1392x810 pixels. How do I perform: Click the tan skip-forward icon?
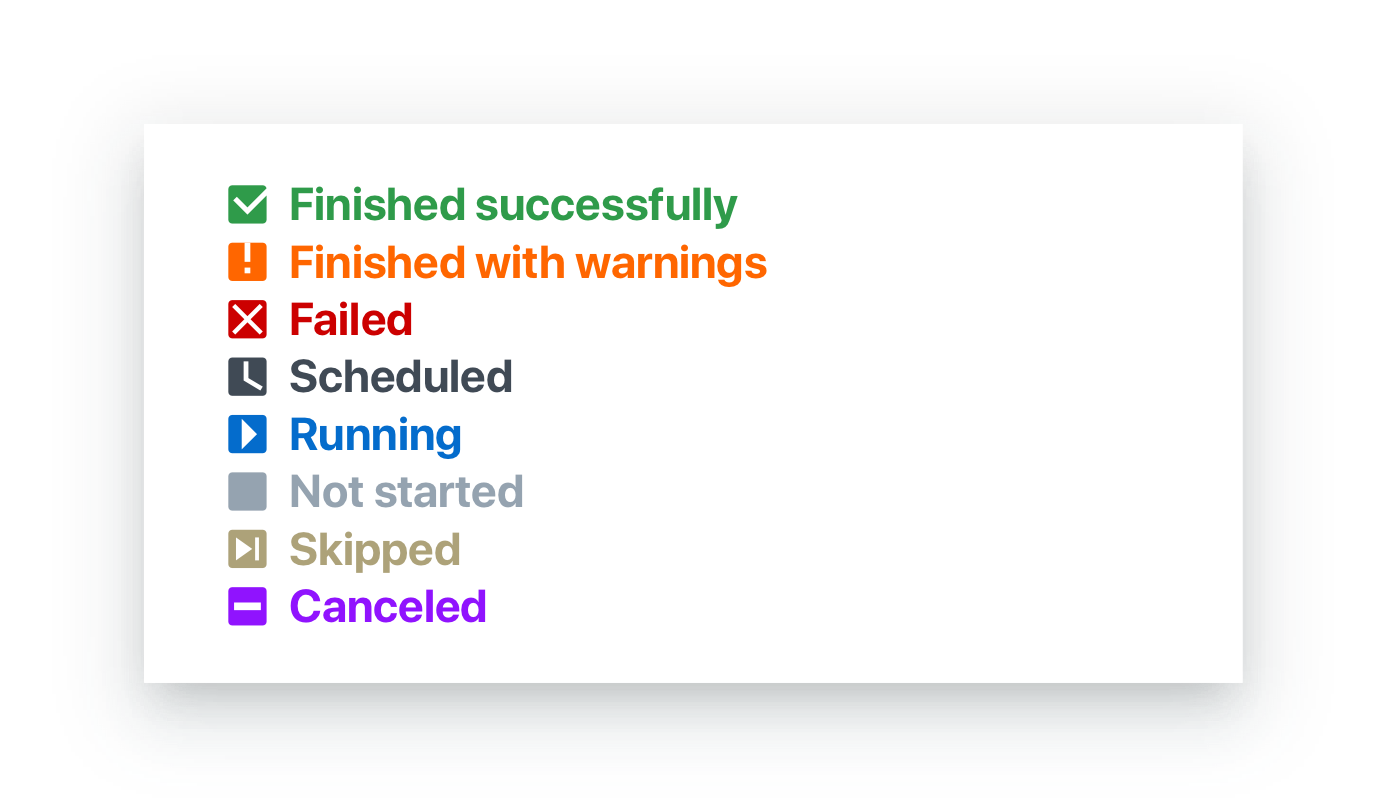coord(247,549)
